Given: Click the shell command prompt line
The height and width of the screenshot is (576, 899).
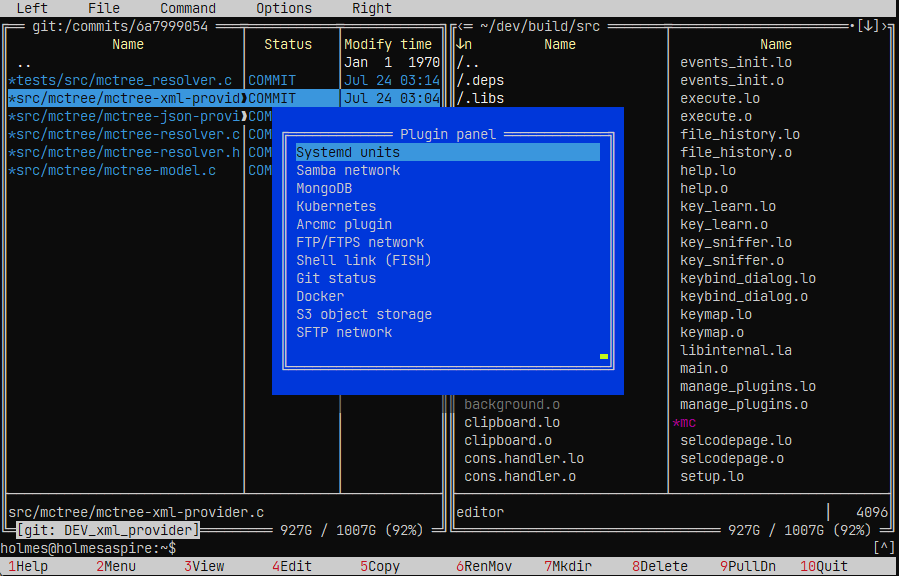Looking at the screenshot, I should click(436, 548).
